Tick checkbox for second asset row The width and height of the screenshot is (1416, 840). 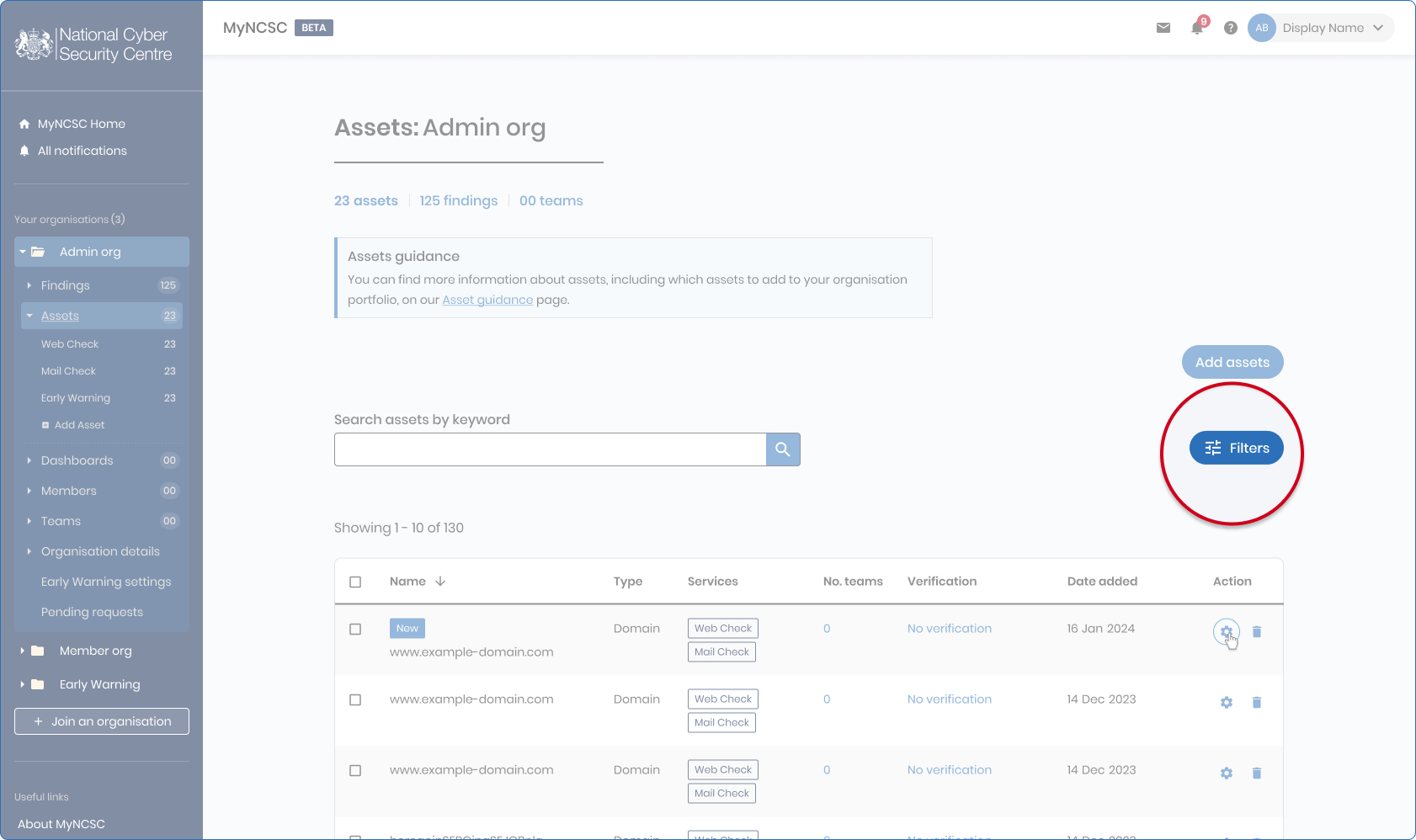click(355, 699)
